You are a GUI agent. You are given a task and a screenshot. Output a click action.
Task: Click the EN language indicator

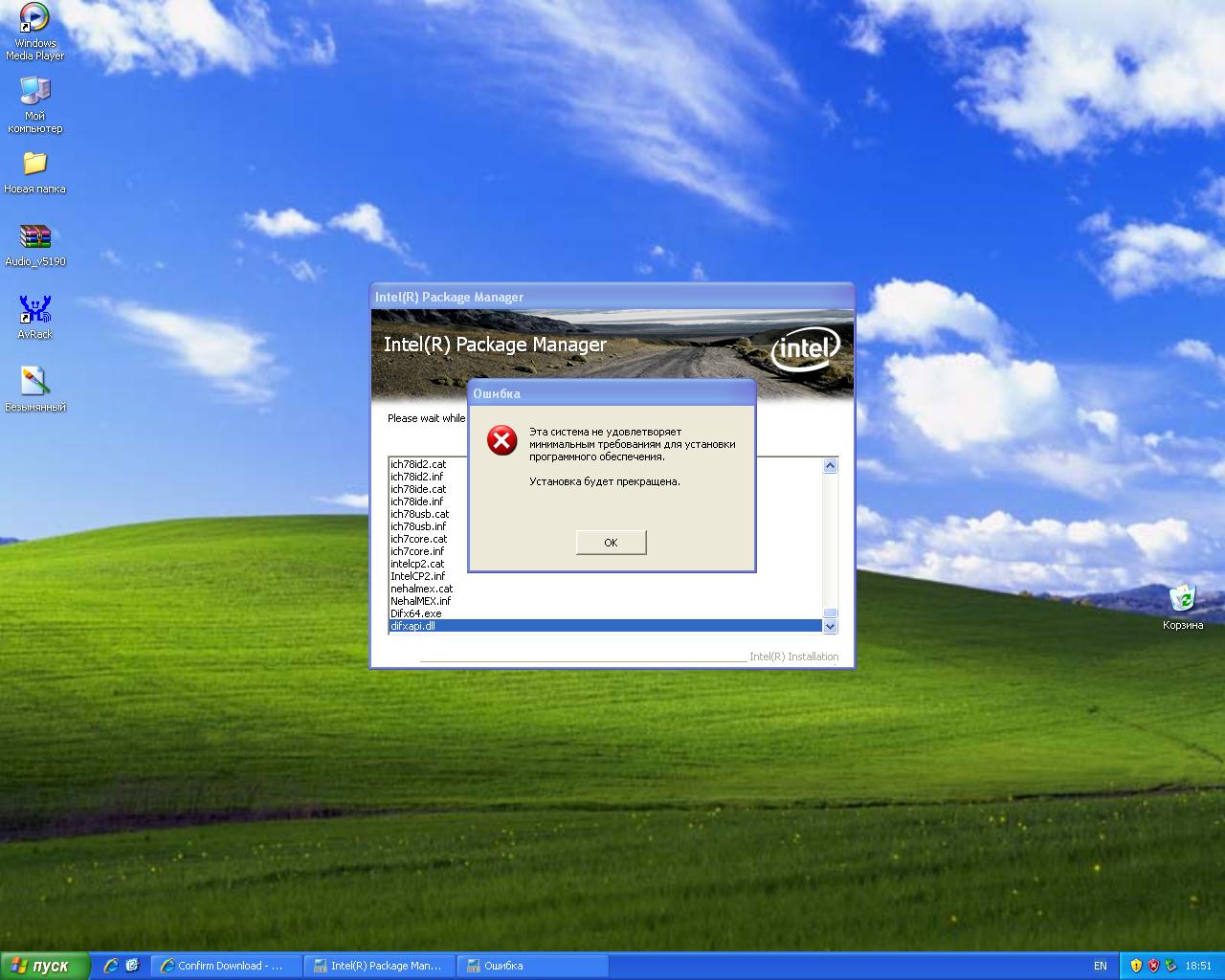(x=1101, y=966)
